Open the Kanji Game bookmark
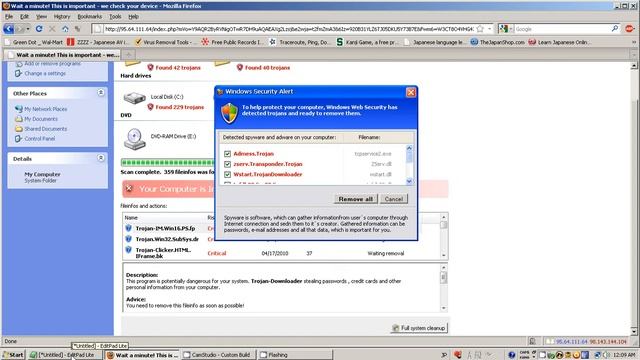 pos(367,42)
